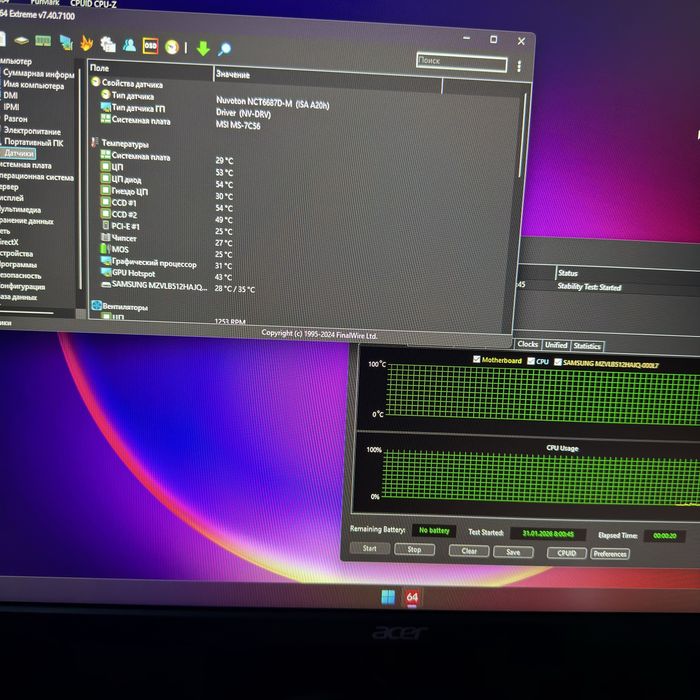This screenshot has height=700, width=700.
Task: Select Портативный ПК in sidebar
Action: coord(33,142)
